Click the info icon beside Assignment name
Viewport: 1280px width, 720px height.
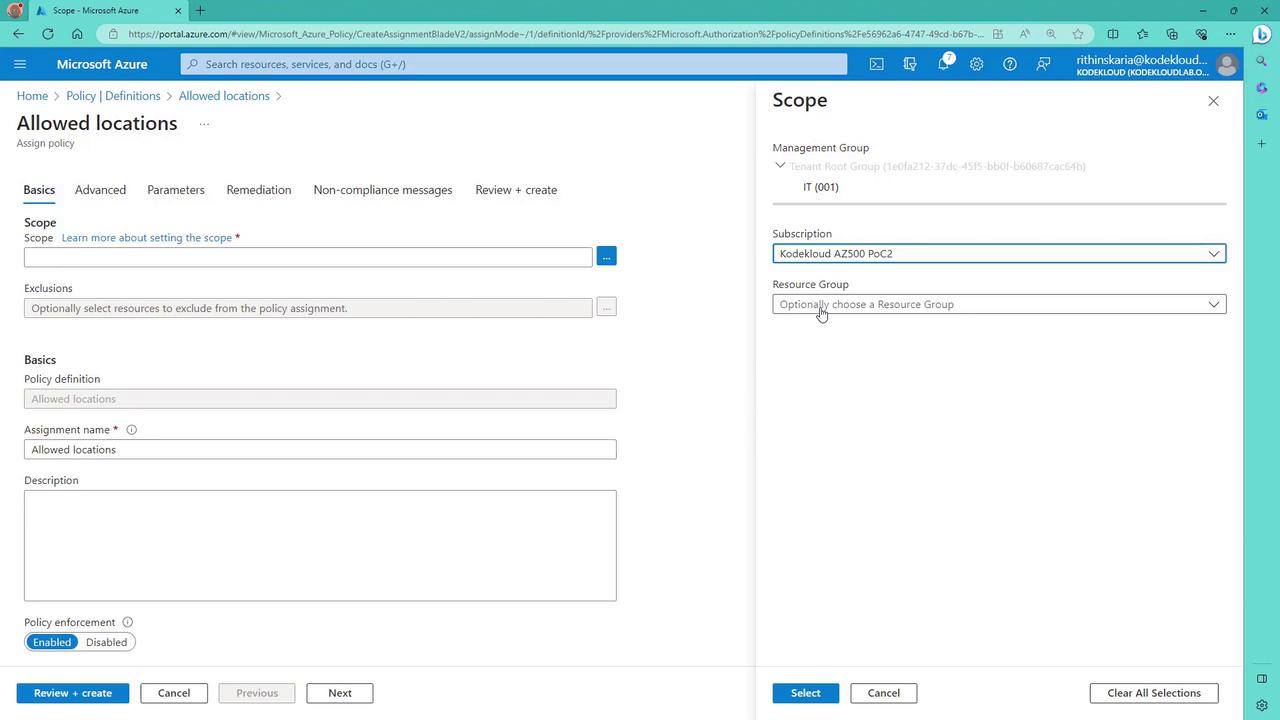pos(131,430)
